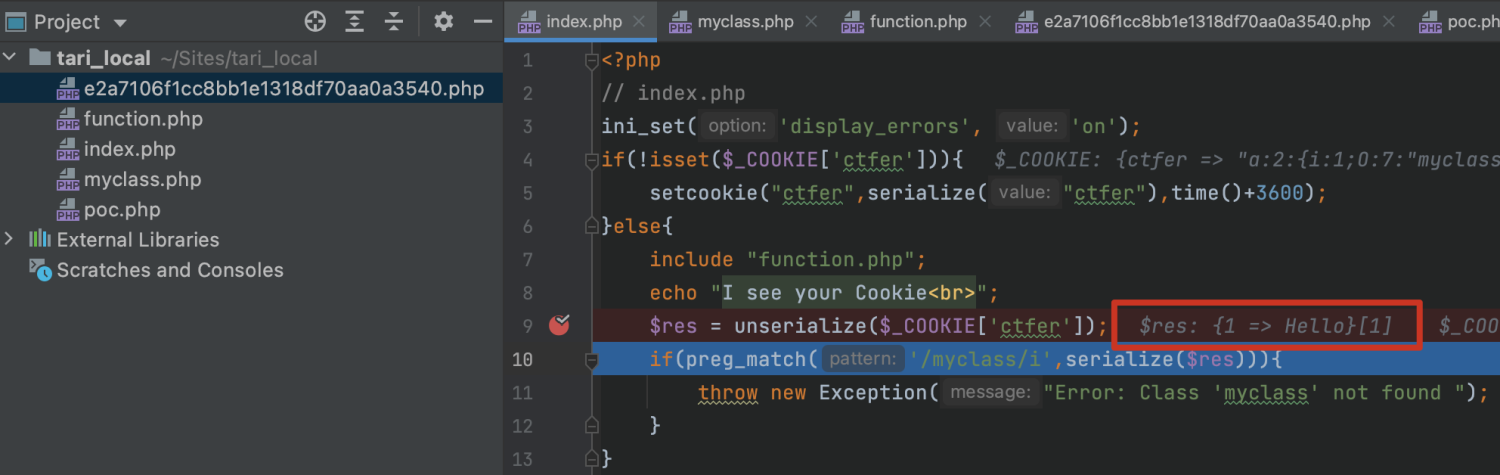
Task: Close the index.php tab
Action: [x=638, y=21]
